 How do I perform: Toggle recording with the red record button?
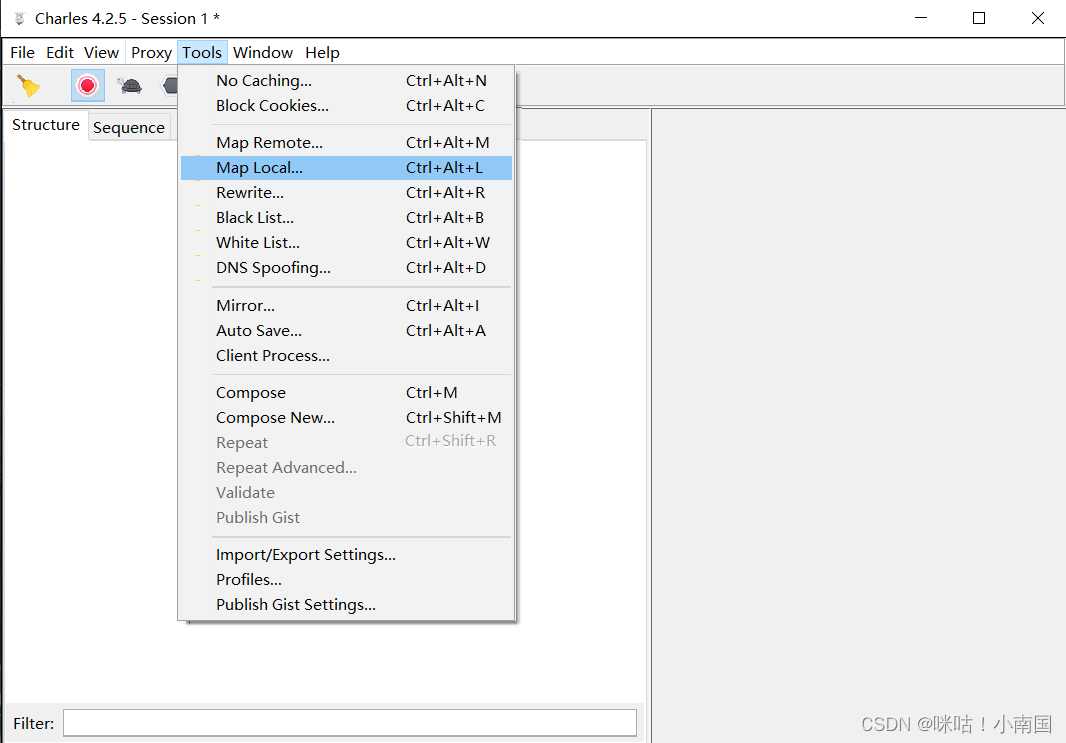(87, 85)
